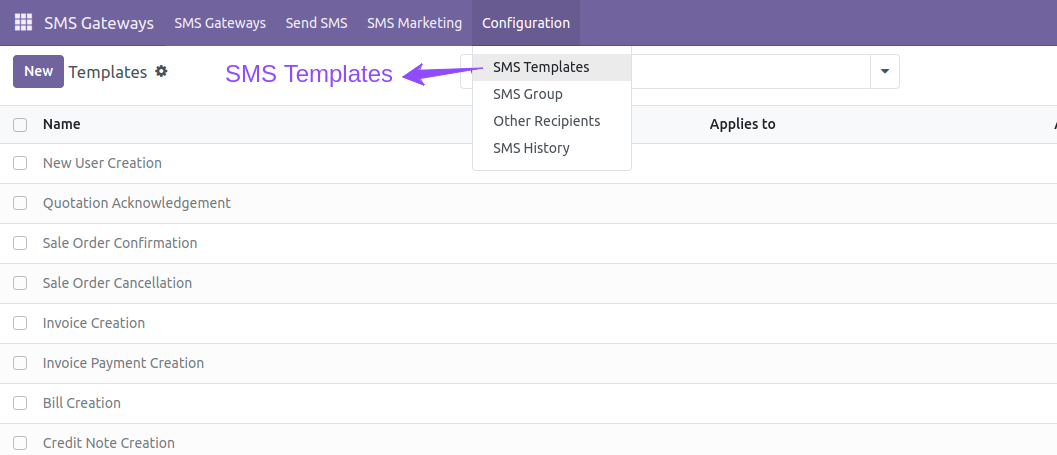Sort by the Name column header
The width and height of the screenshot is (1057, 455).
[61, 124]
